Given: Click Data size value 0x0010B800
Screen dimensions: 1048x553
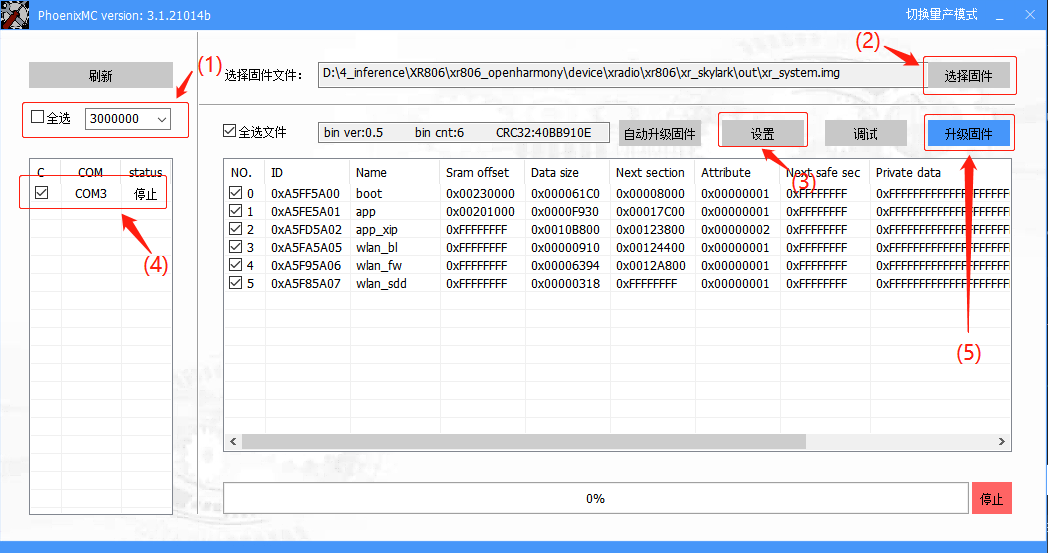Looking at the screenshot, I should 565,230.
